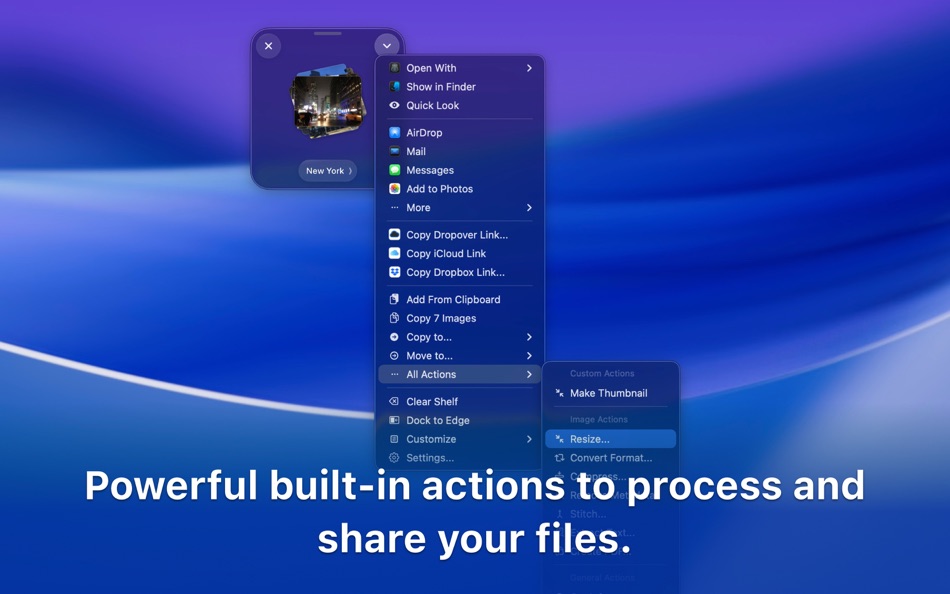Click the Add From Clipboard icon

[394, 299]
